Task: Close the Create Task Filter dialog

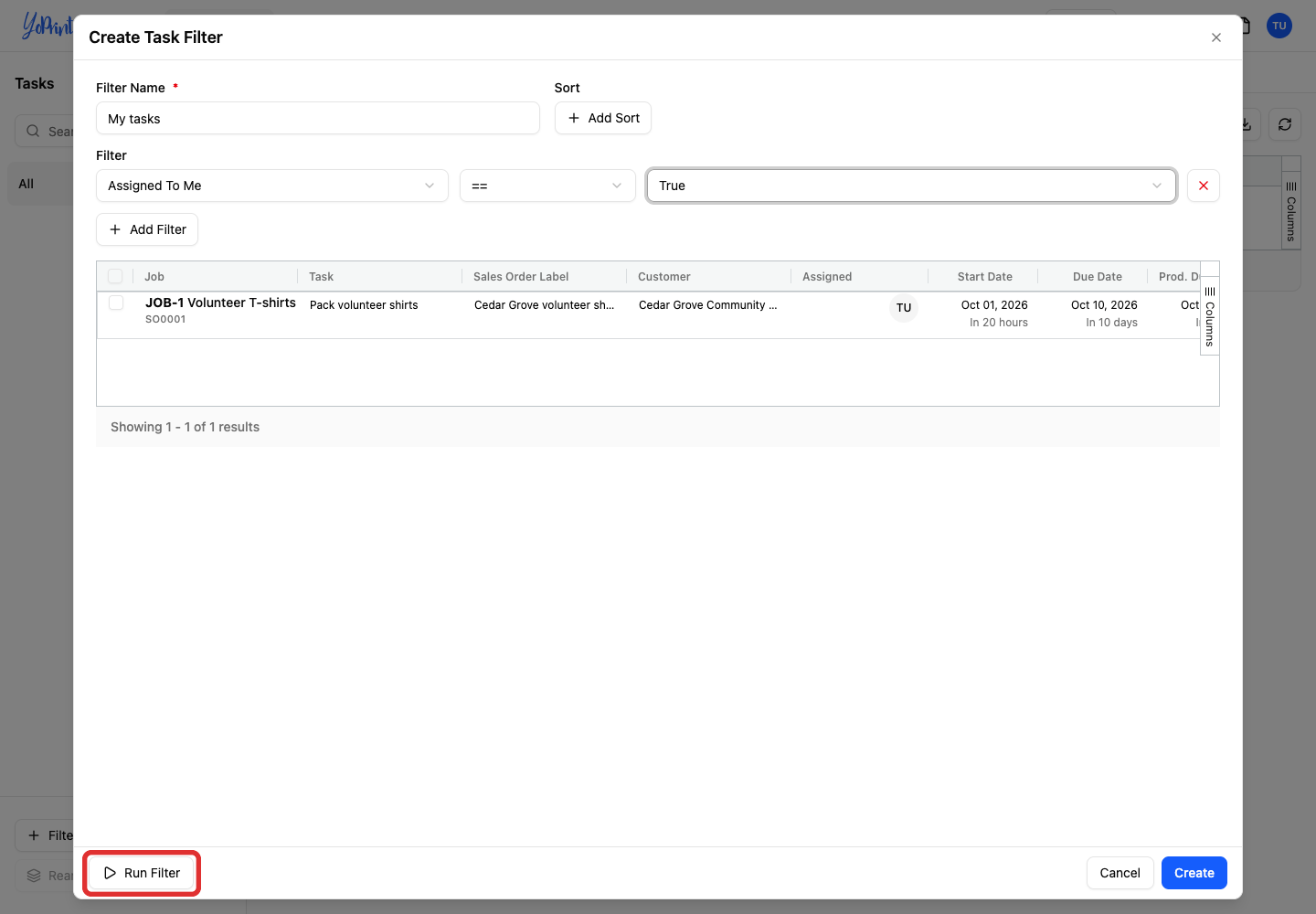Action: pos(1216,37)
